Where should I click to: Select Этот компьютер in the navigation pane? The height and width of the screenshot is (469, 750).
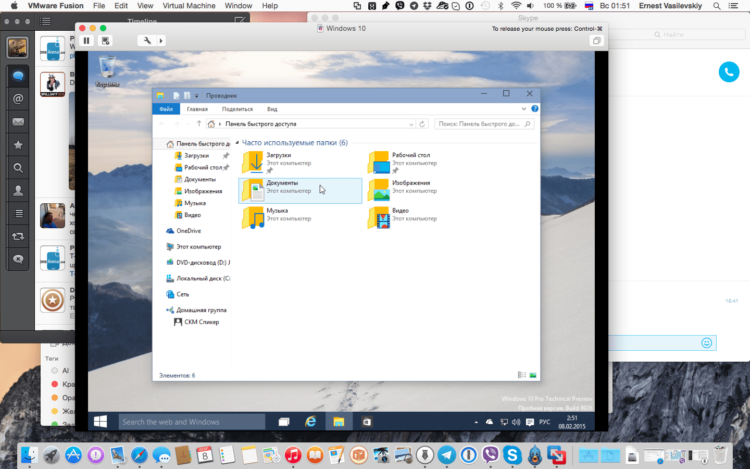pyautogui.click(x=198, y=247)
